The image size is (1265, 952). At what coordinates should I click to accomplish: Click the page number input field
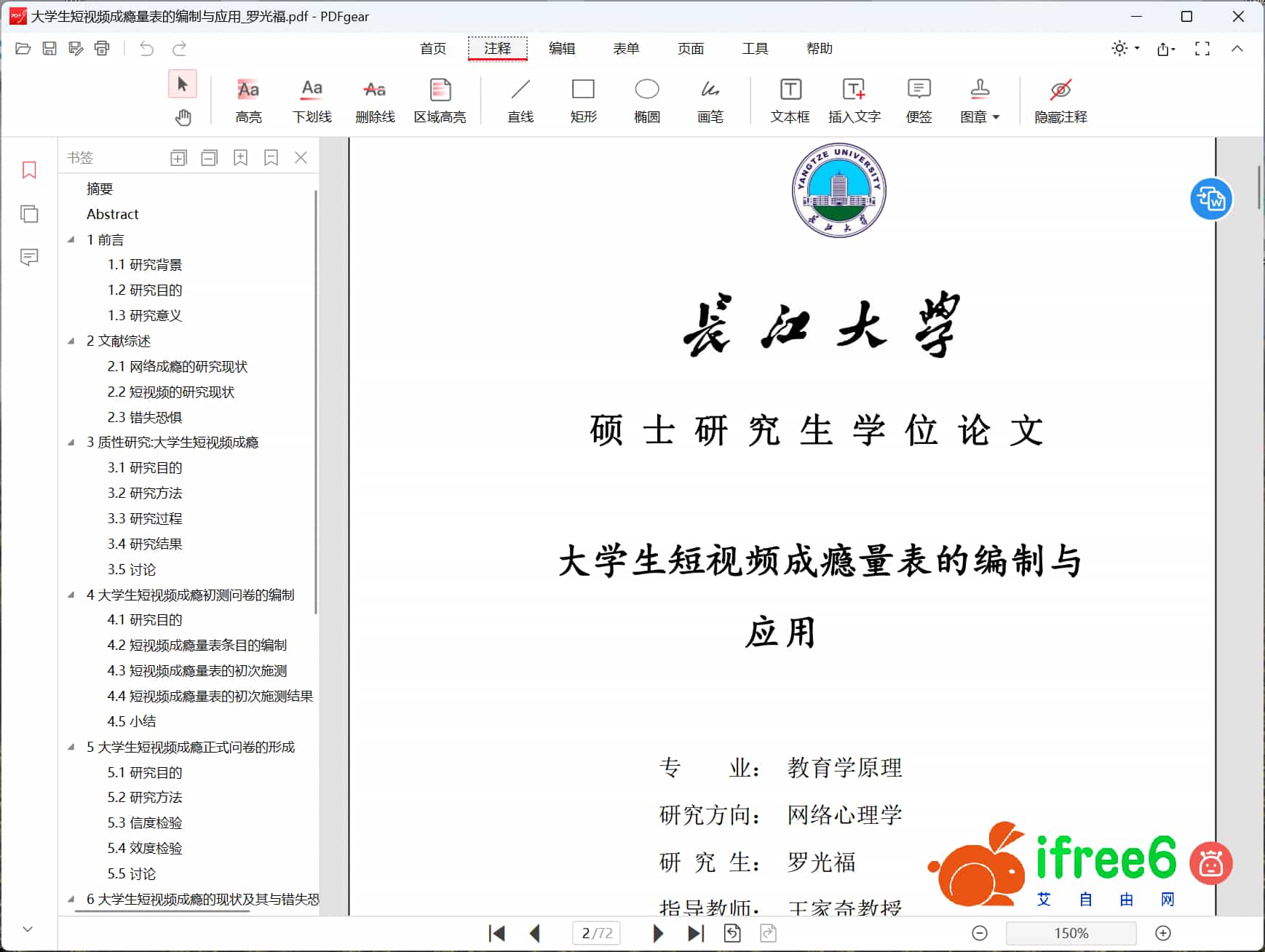pyautogui.click(x=596, y=933)
